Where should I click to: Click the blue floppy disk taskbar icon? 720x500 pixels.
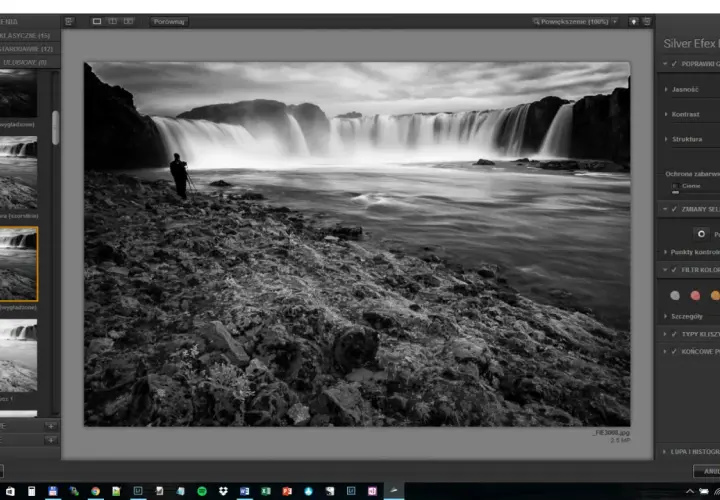click(x=53, y=491)
